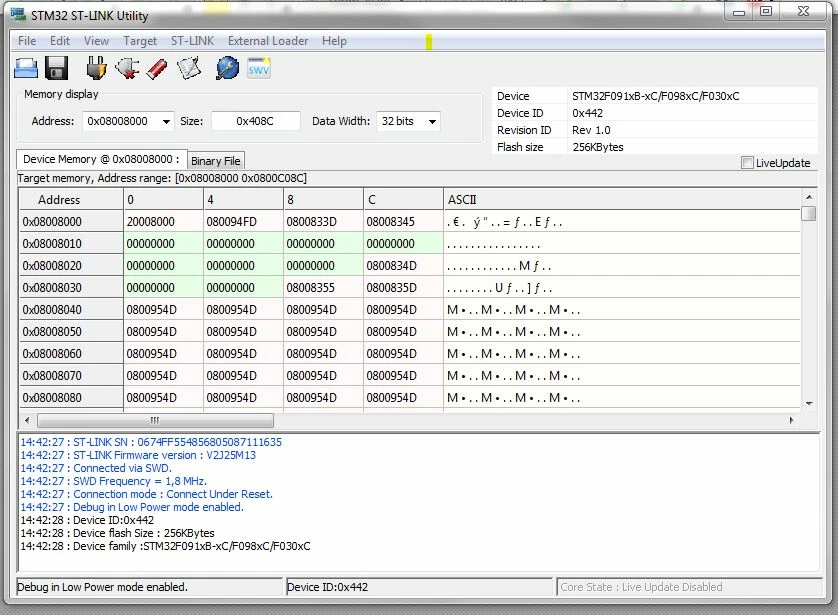Click the Open file toolbar icon

(26, 68)
